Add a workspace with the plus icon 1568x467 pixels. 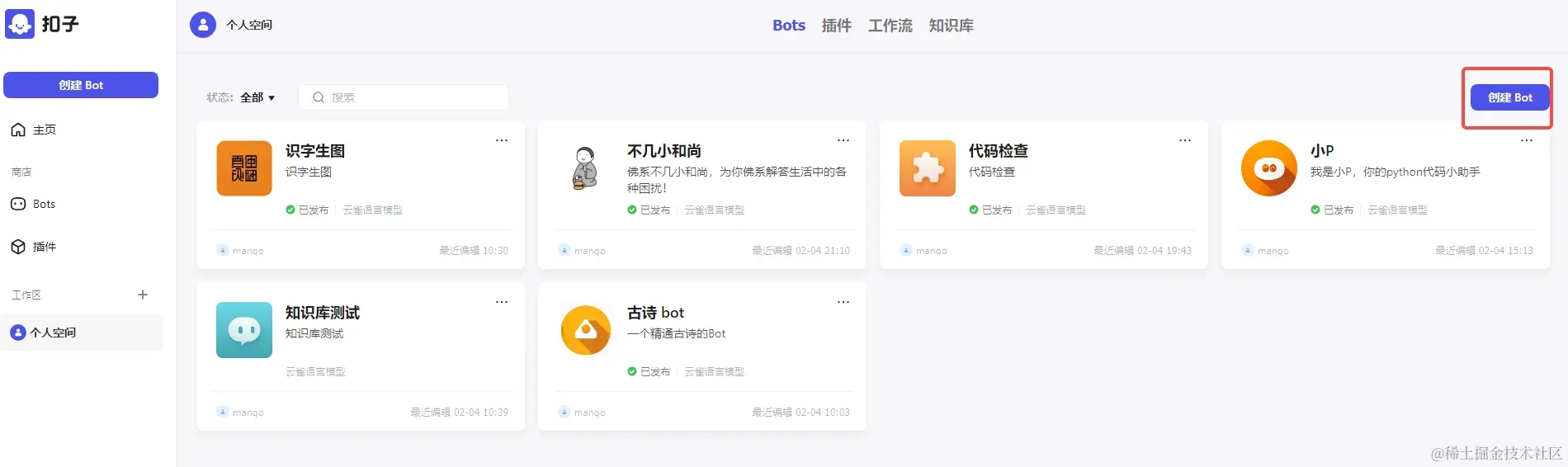click(143, 295)
